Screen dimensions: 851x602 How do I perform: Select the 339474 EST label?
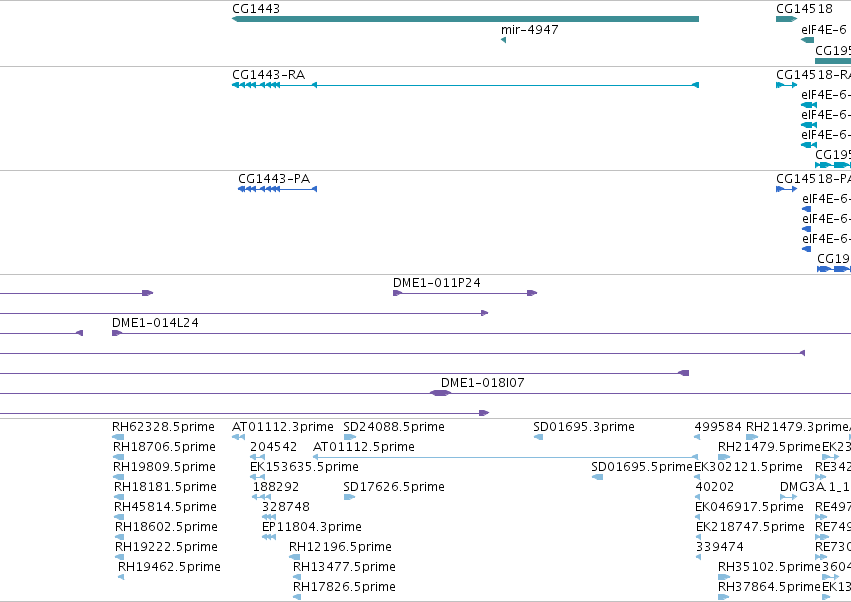[720, 547]
